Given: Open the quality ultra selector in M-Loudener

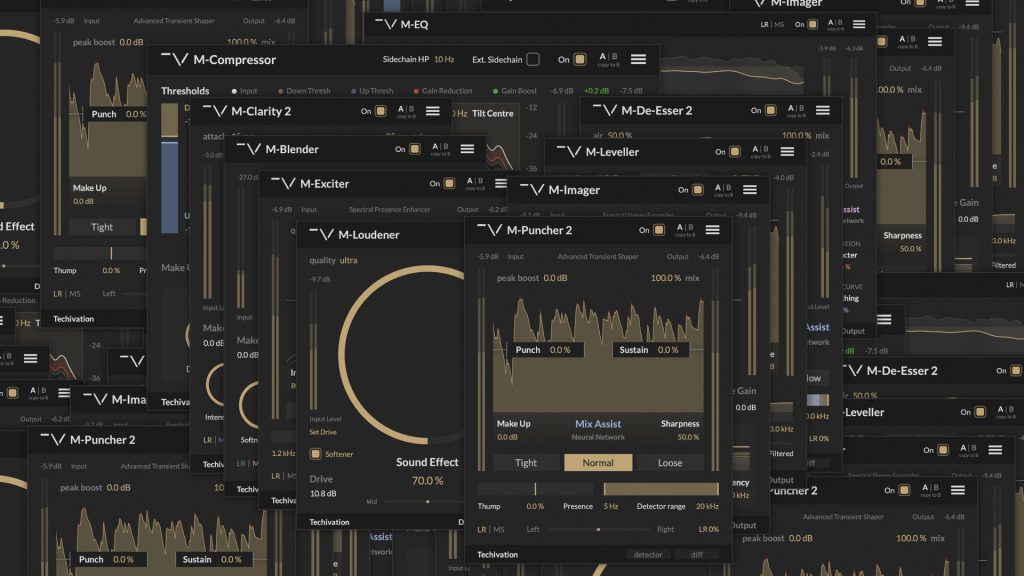Looking at the screenshot, I should click(348, 260).
